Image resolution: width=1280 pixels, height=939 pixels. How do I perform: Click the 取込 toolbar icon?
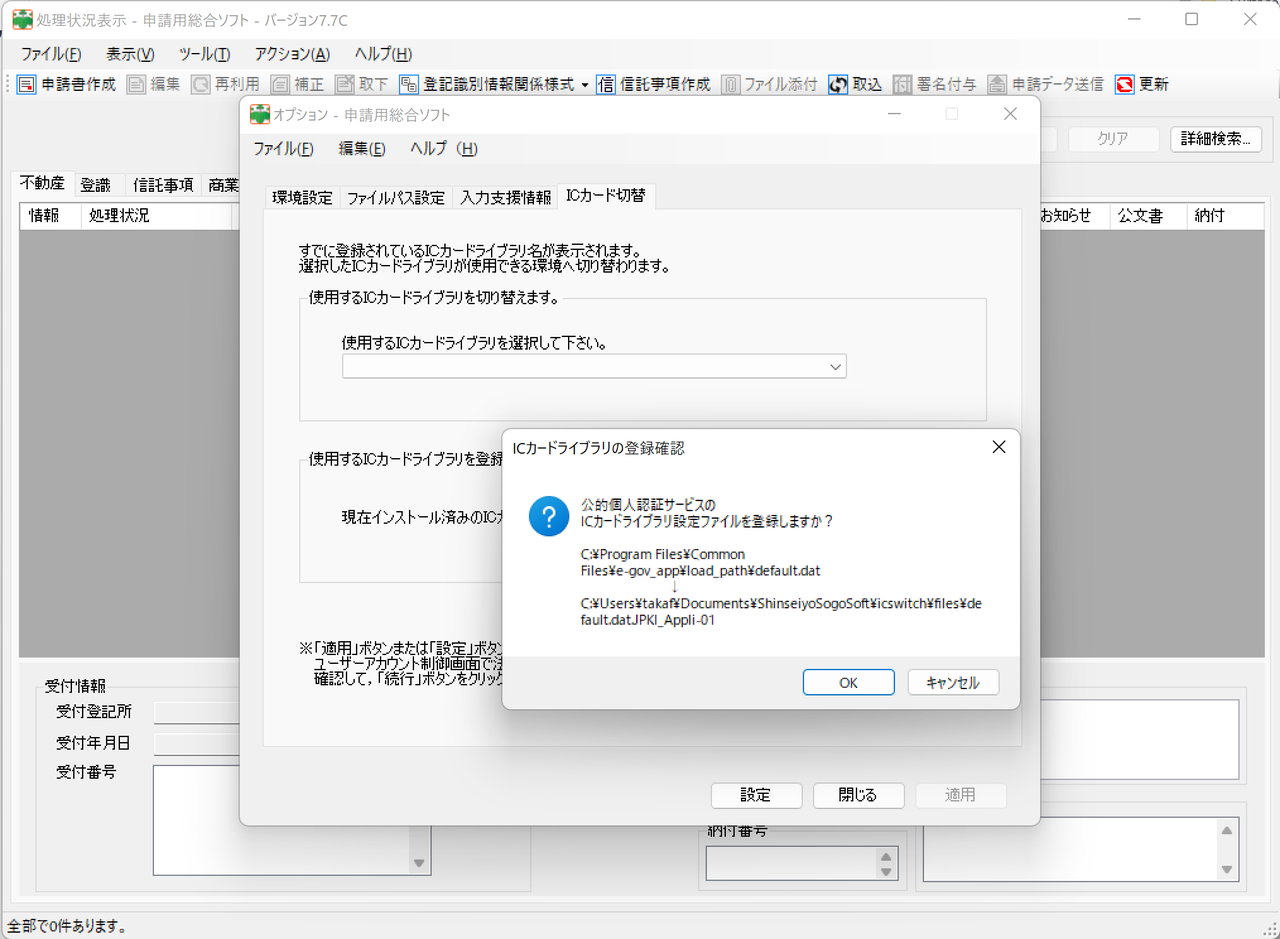click(x=838, y=85)
